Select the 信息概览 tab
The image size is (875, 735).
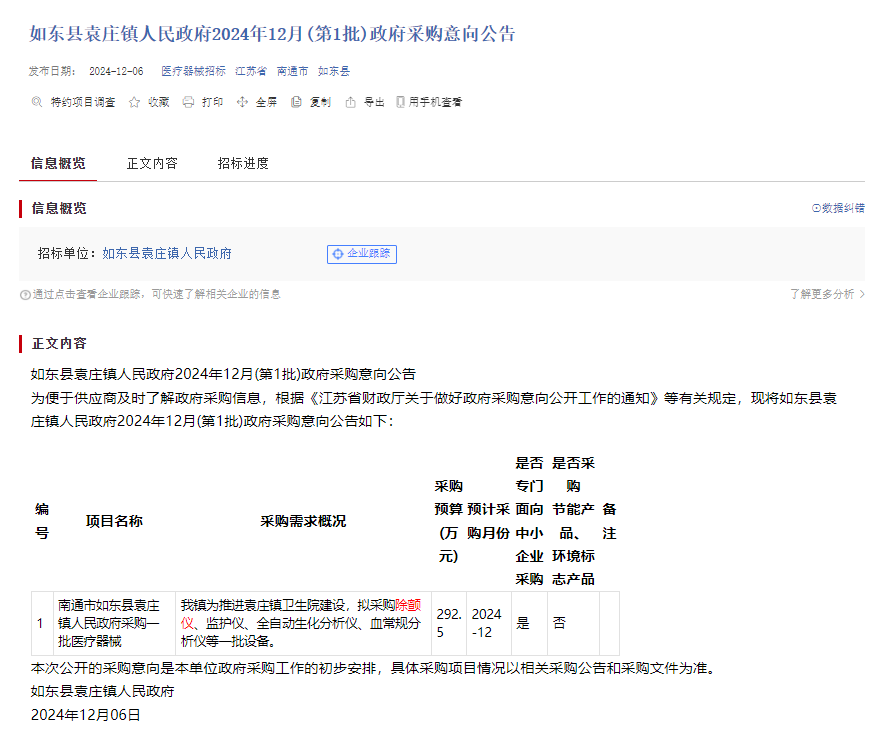pyautogui.click(x=58, y=163)
